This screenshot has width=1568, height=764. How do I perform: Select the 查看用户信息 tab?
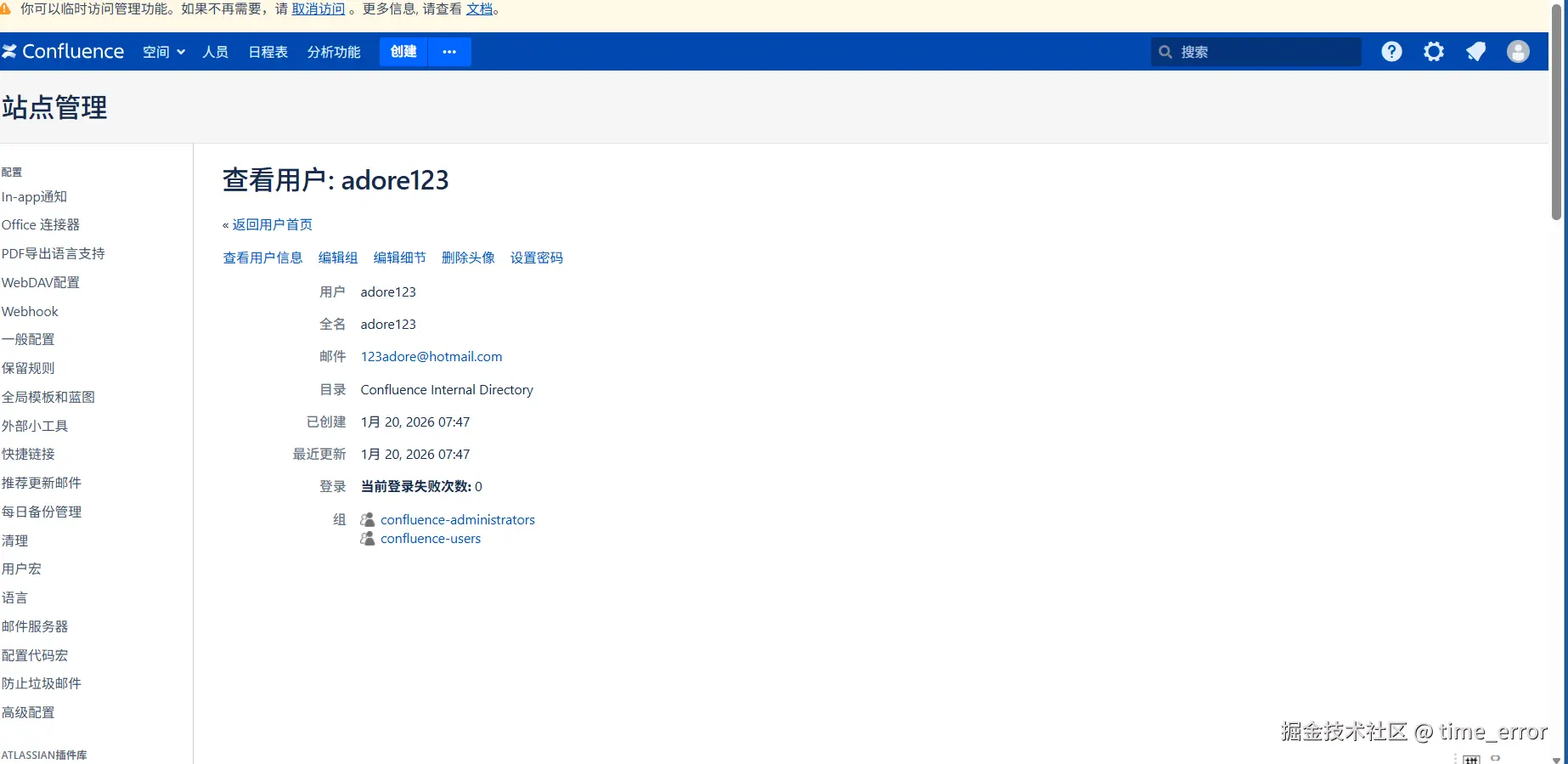click(x=262, y=257)
